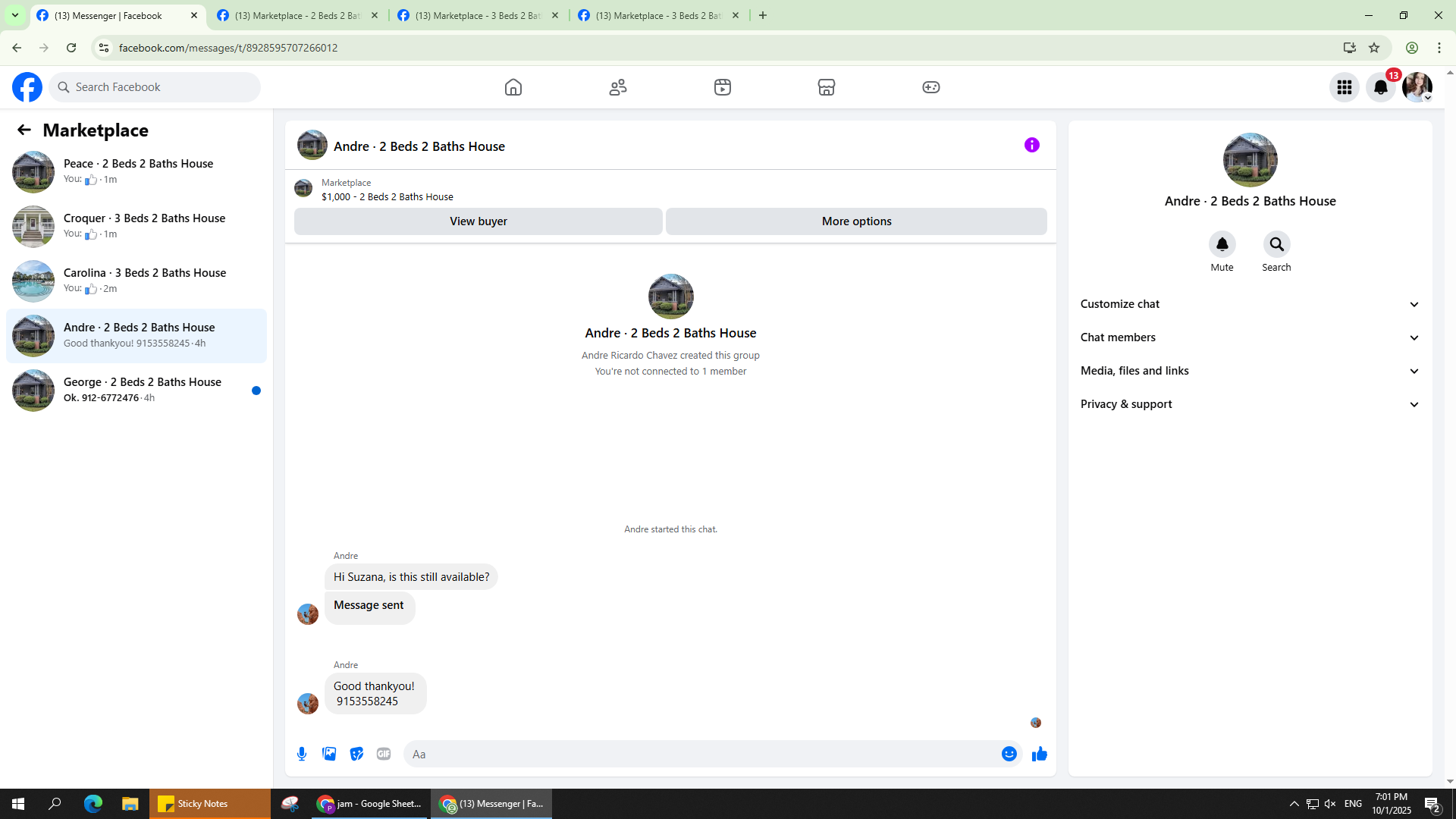
Task: Go back using the Marketplace back arrow
Action: click(x=24, y=130)
